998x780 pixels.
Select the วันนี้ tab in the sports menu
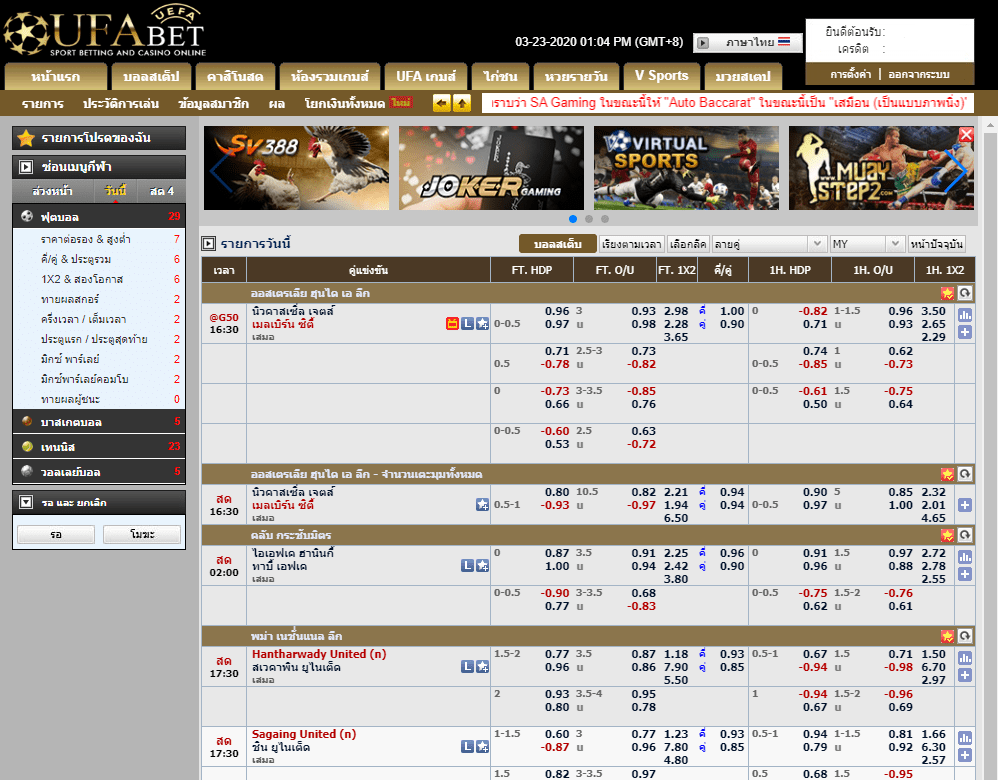coord(115,191)
